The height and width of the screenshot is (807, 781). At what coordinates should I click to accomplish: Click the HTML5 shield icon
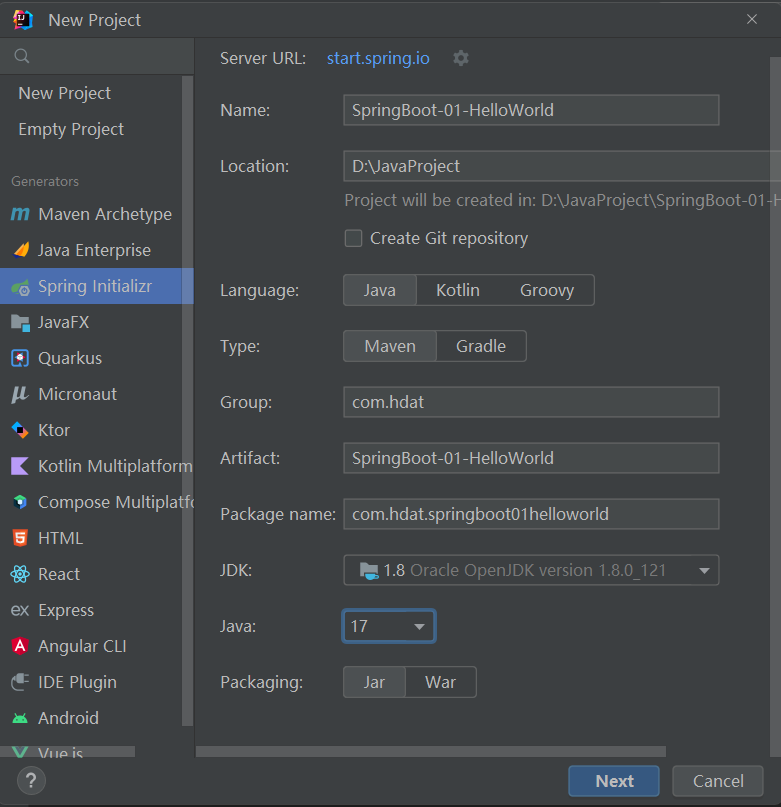tap(20, 538)
